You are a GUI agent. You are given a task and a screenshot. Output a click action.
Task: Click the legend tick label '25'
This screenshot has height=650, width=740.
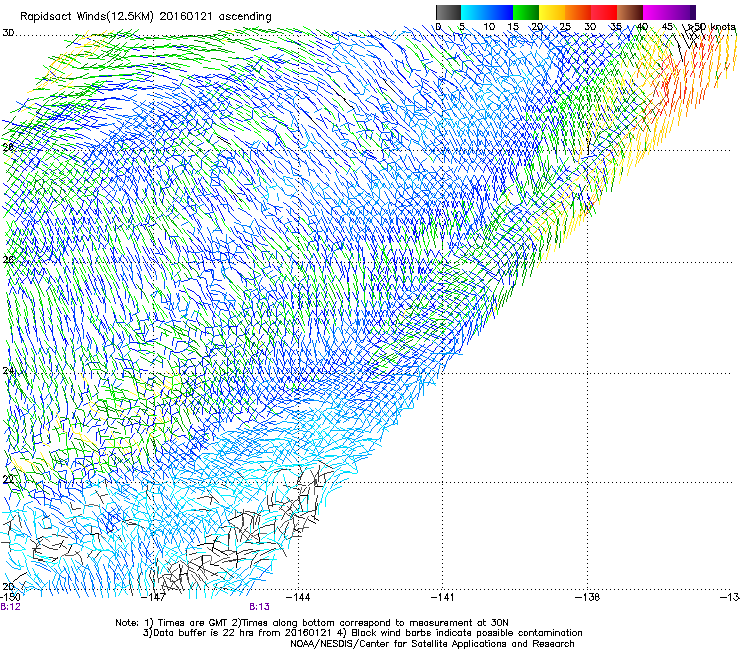point(564,27)
